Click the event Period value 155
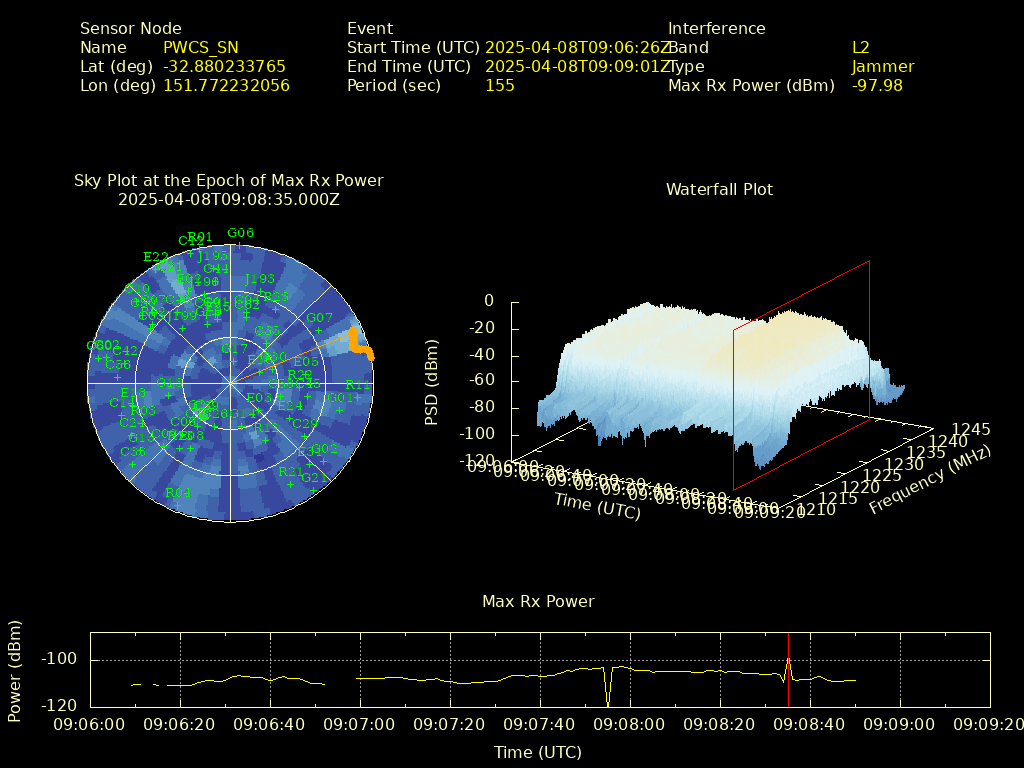This screenshot has width=1024, height=768. (x=499, y=86)
